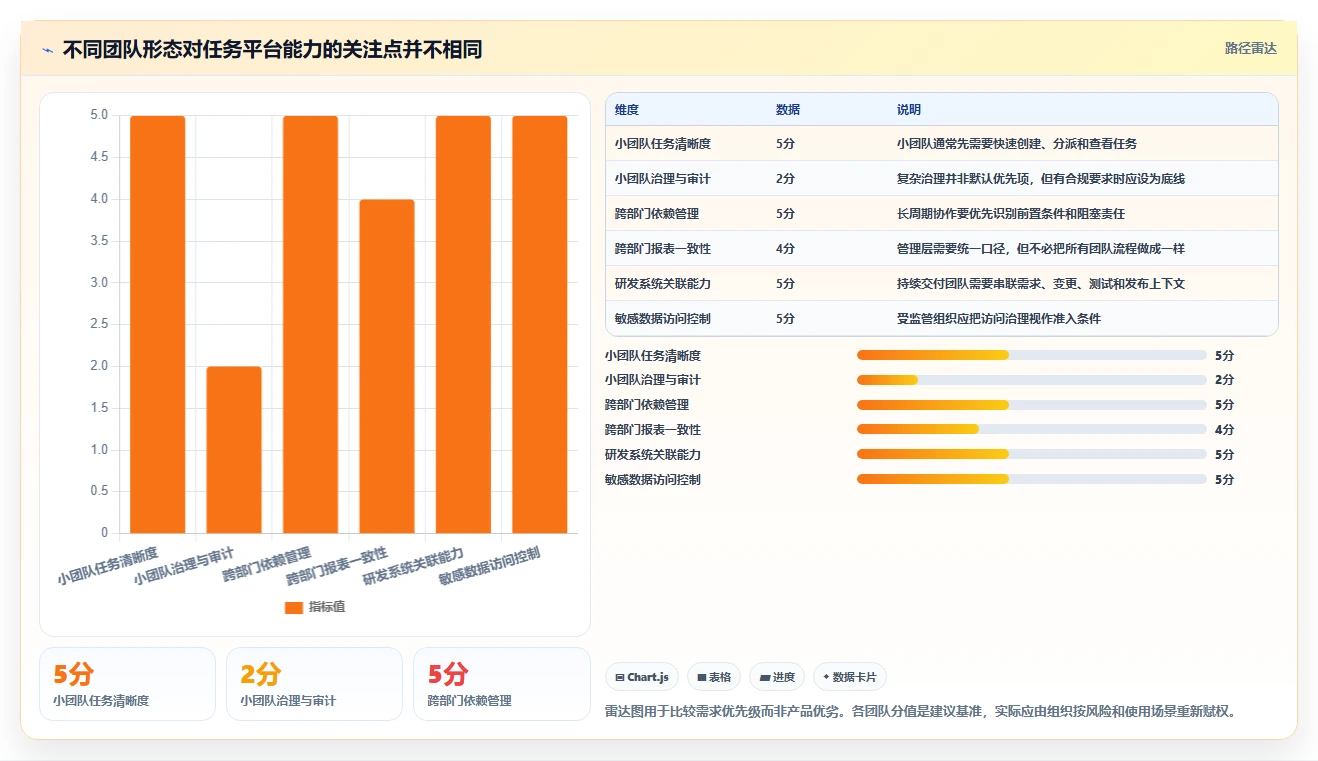This screenshot has width=1318, height=761.
Task: Click the 4分 value in the table
Action: click(x=785, y=249)
